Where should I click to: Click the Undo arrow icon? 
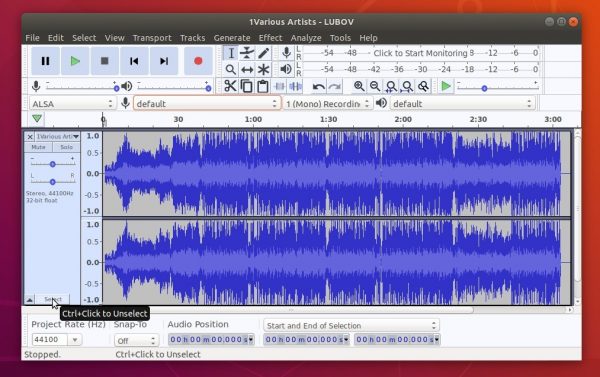(x=318, y=87)
